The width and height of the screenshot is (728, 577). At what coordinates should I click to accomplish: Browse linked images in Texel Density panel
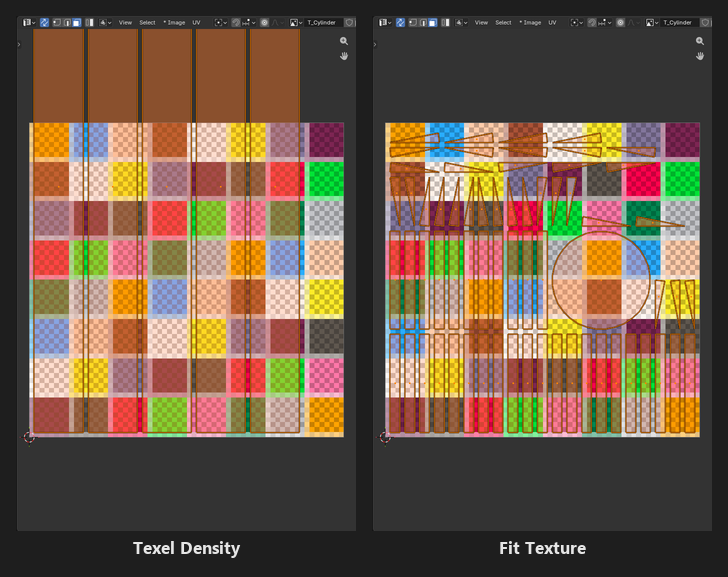pyautogui.click(x=296, y=22)
